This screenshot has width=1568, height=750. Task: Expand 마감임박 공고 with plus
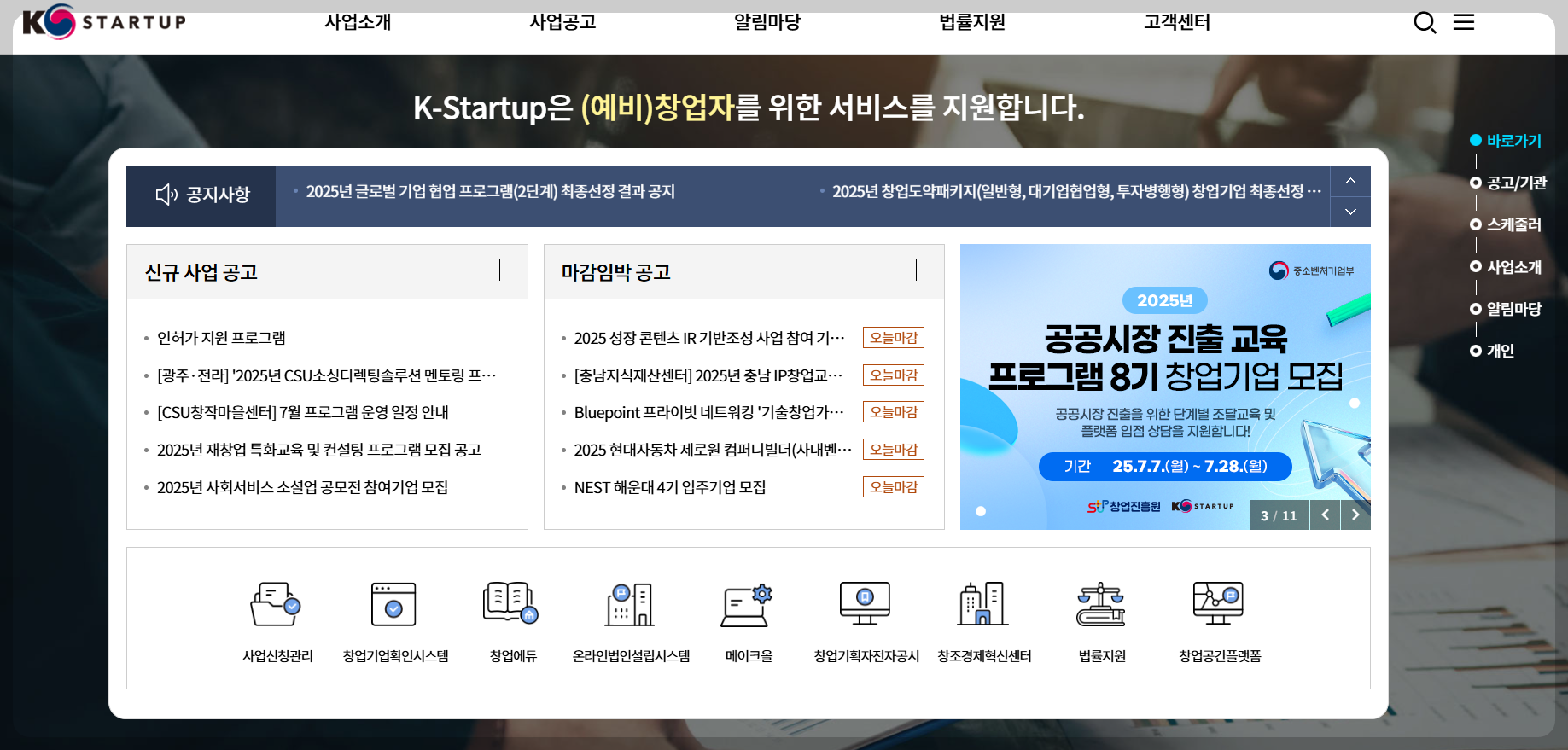(x=916, y=270)
